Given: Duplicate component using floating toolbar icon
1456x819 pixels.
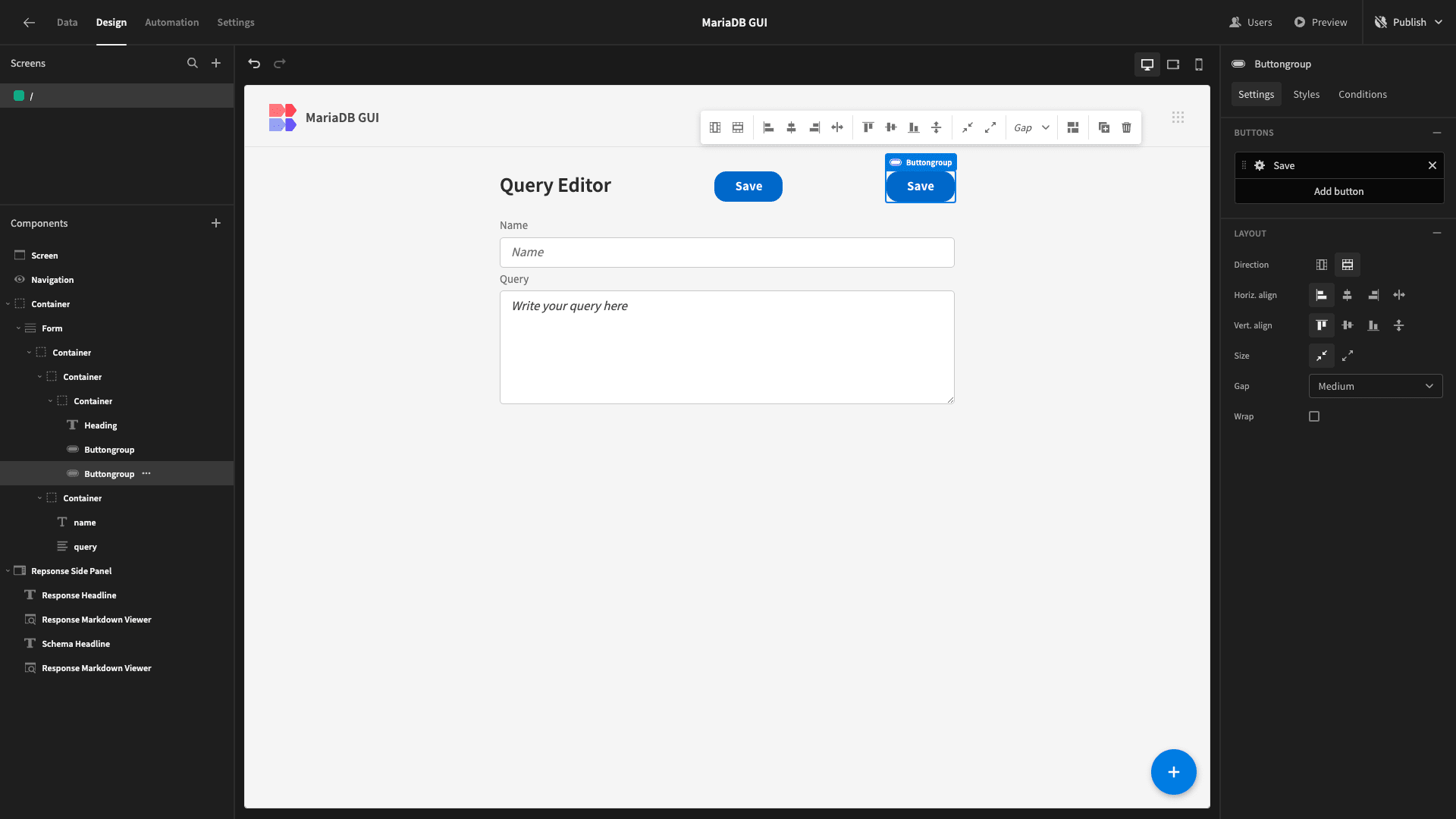Looking at the screenshot, I should [x=1104, y=127].
